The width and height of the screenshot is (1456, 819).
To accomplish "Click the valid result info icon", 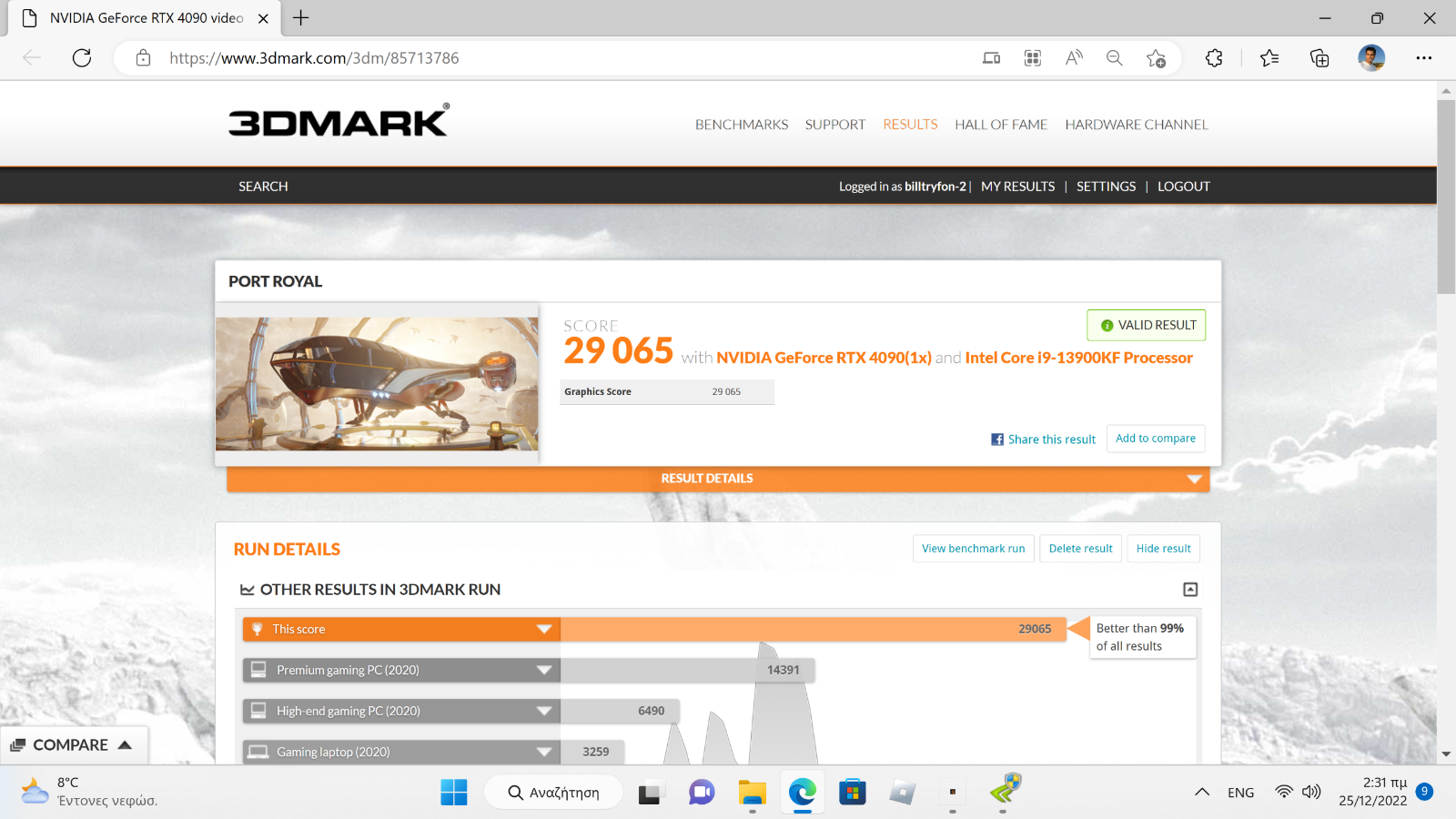I will point(1107,326).
